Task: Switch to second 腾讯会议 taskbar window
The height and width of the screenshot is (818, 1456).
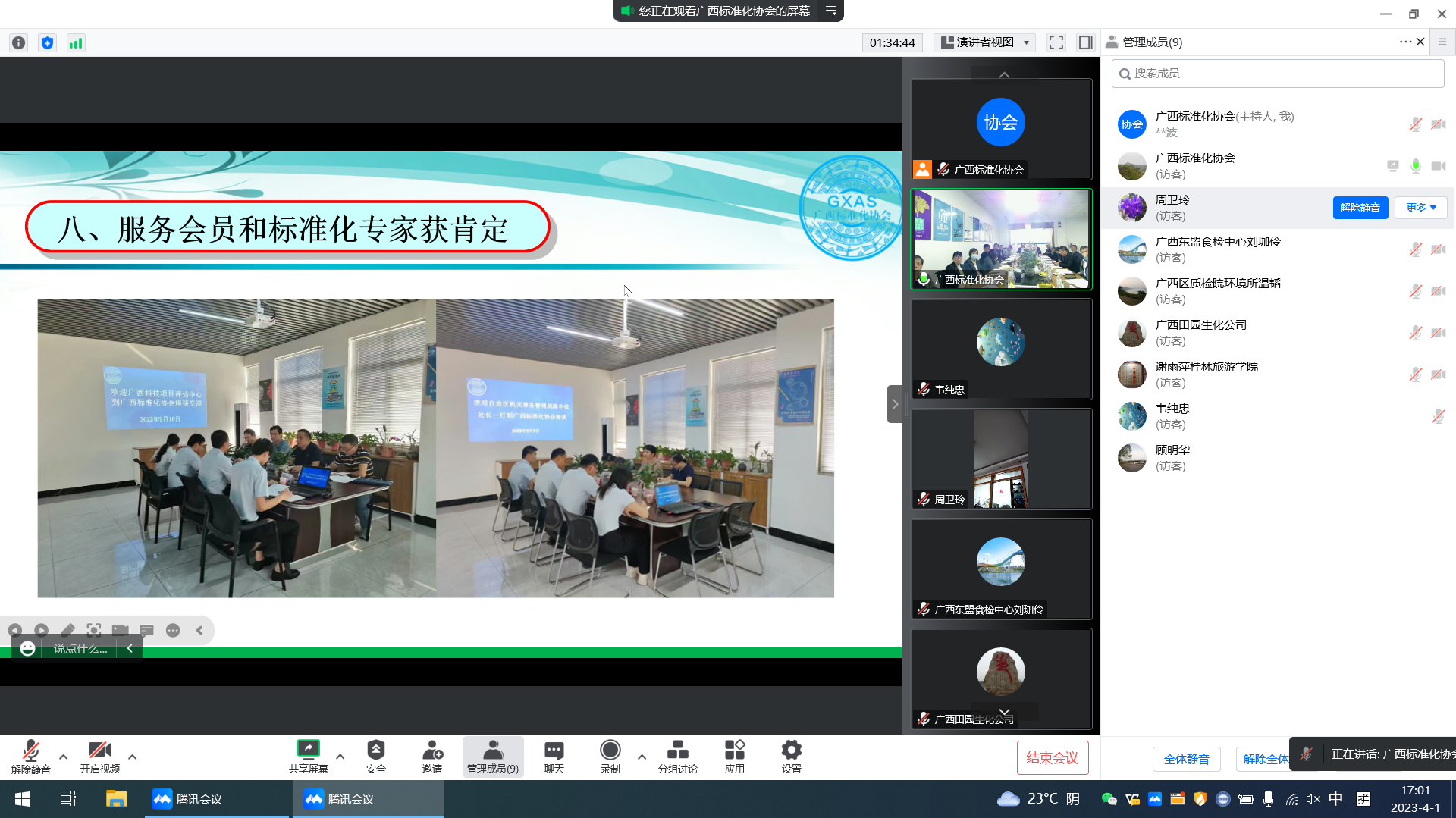Action: [369, 799]
